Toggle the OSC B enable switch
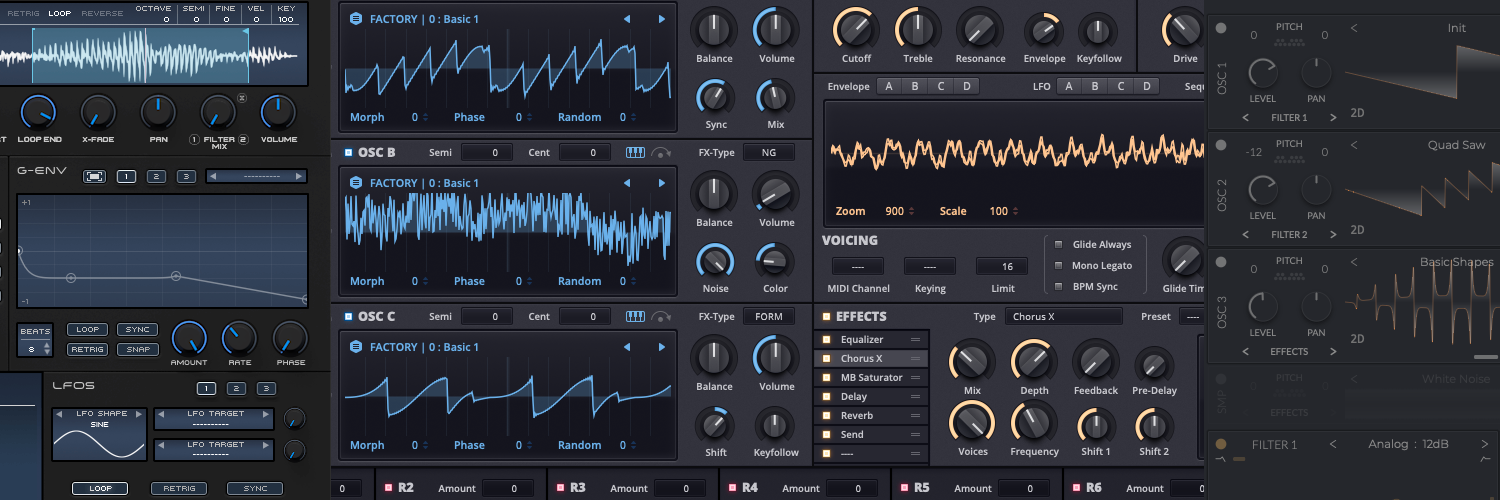Viewport: 1500px width, 500px height. [x=347, y=153]
